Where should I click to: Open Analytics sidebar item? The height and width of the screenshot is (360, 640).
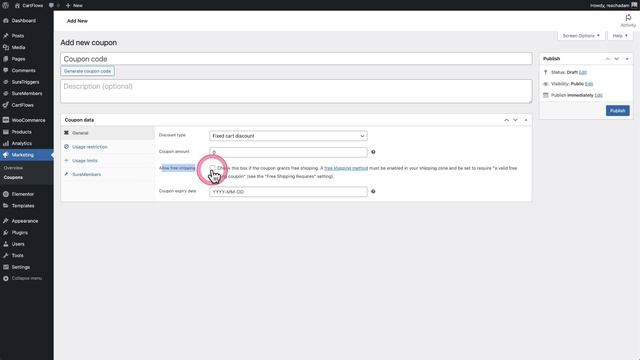pos(22,143)
